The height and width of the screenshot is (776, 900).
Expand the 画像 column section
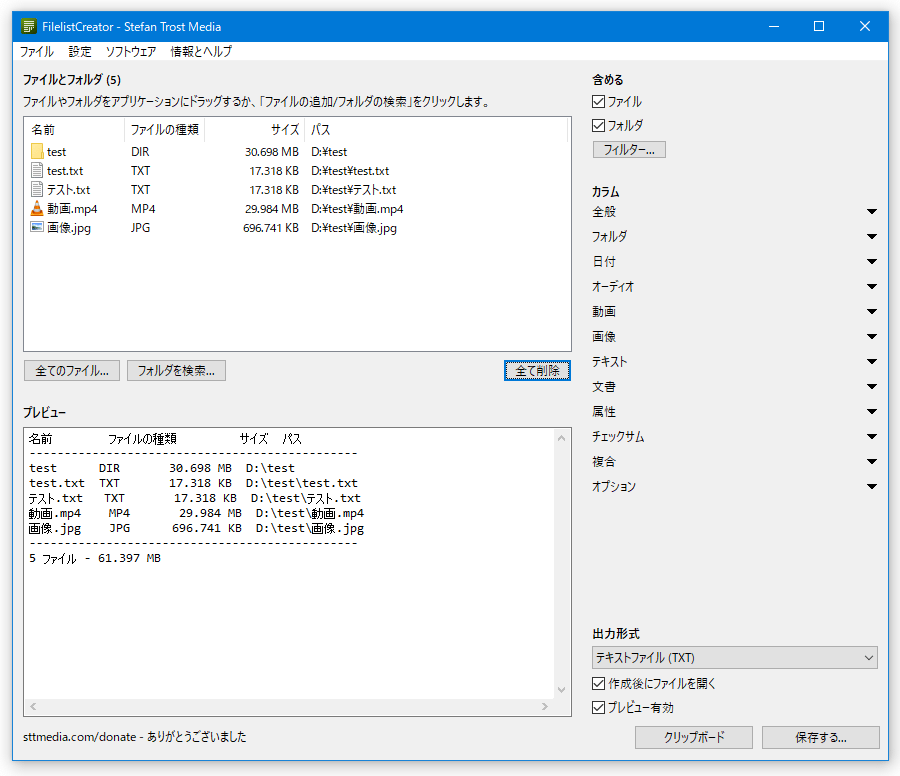(x=872, y=336)
